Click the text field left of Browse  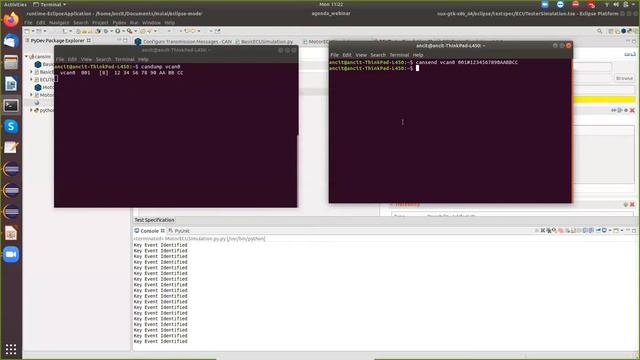[592, 67]
